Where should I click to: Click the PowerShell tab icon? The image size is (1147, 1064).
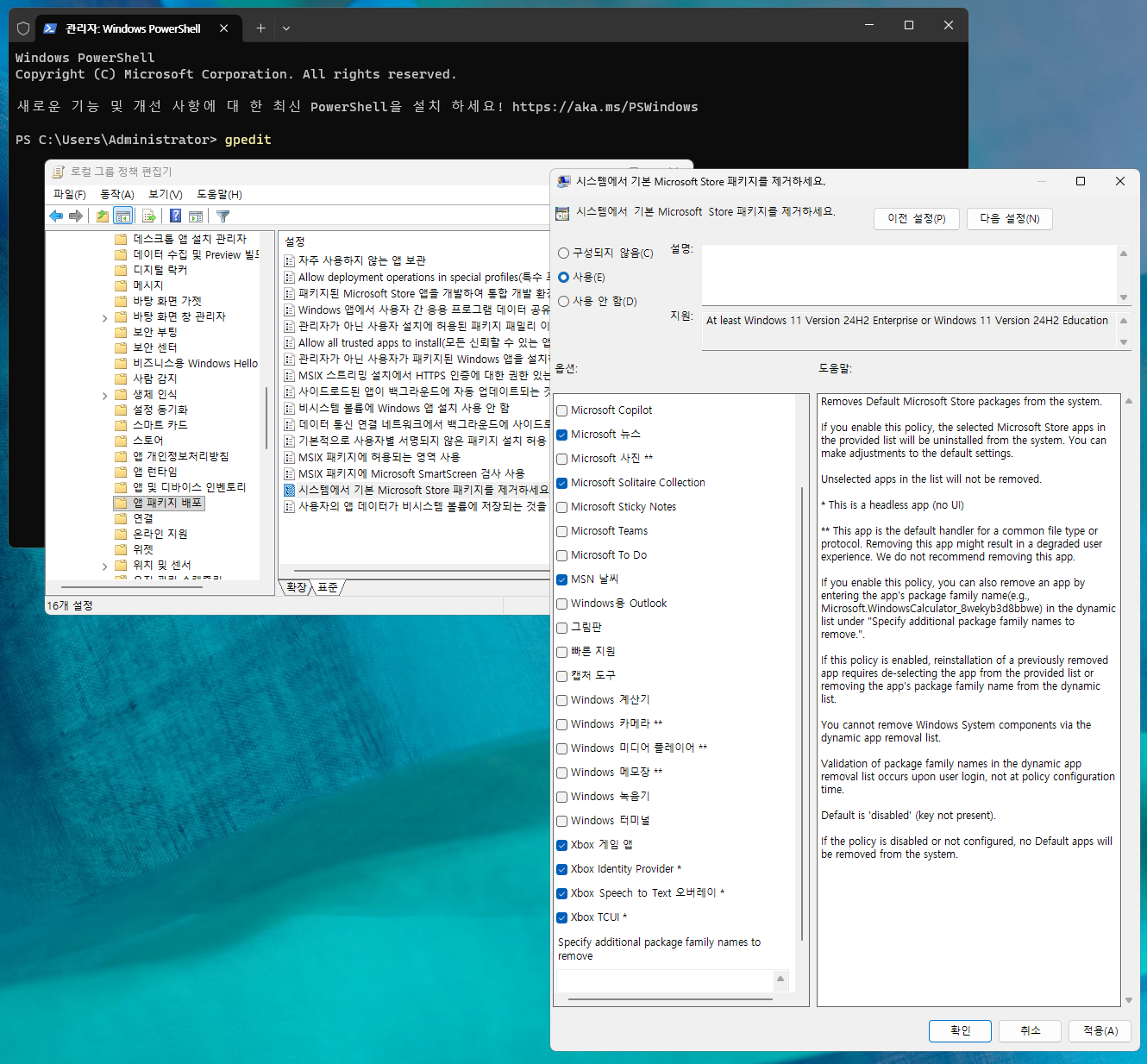tap(50, 28)
